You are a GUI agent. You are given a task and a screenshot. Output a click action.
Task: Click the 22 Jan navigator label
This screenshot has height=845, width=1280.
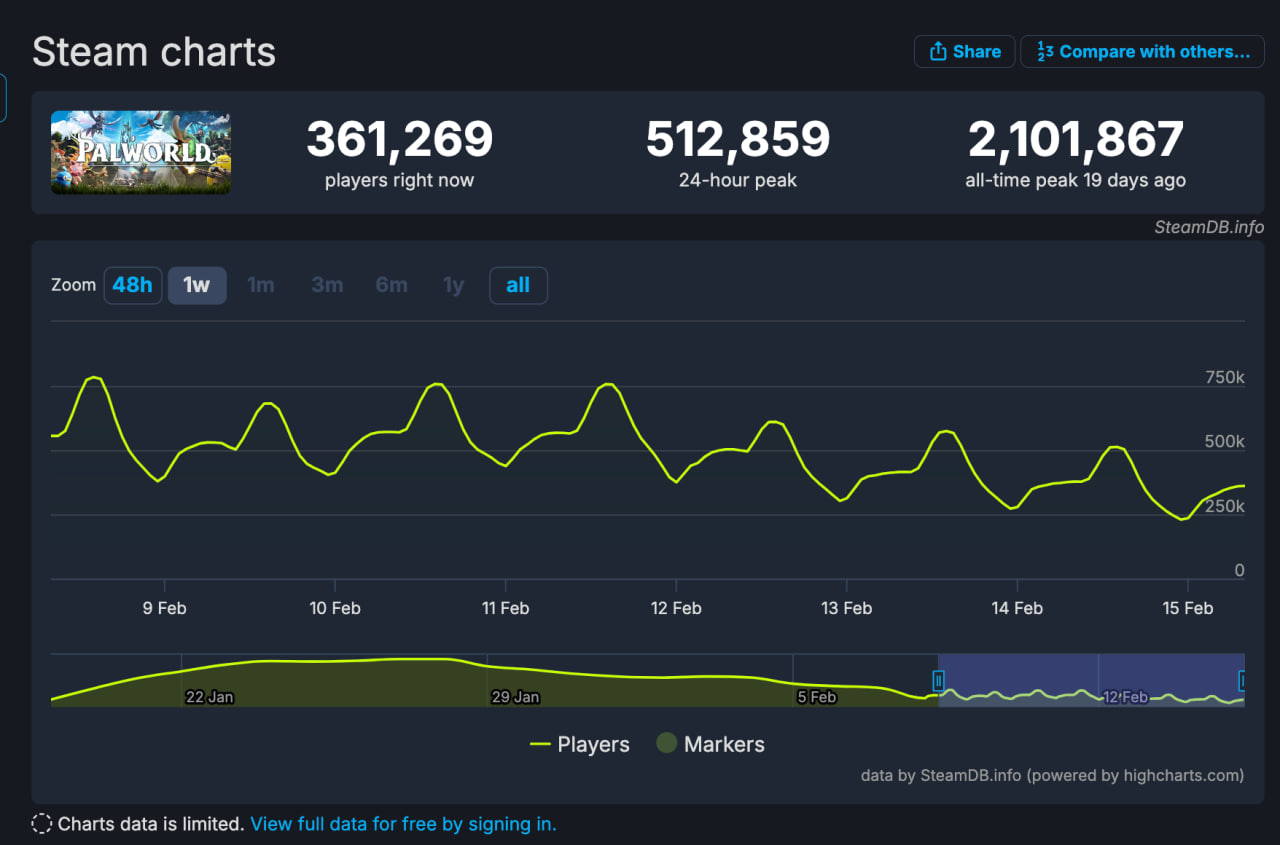point(209,697)
